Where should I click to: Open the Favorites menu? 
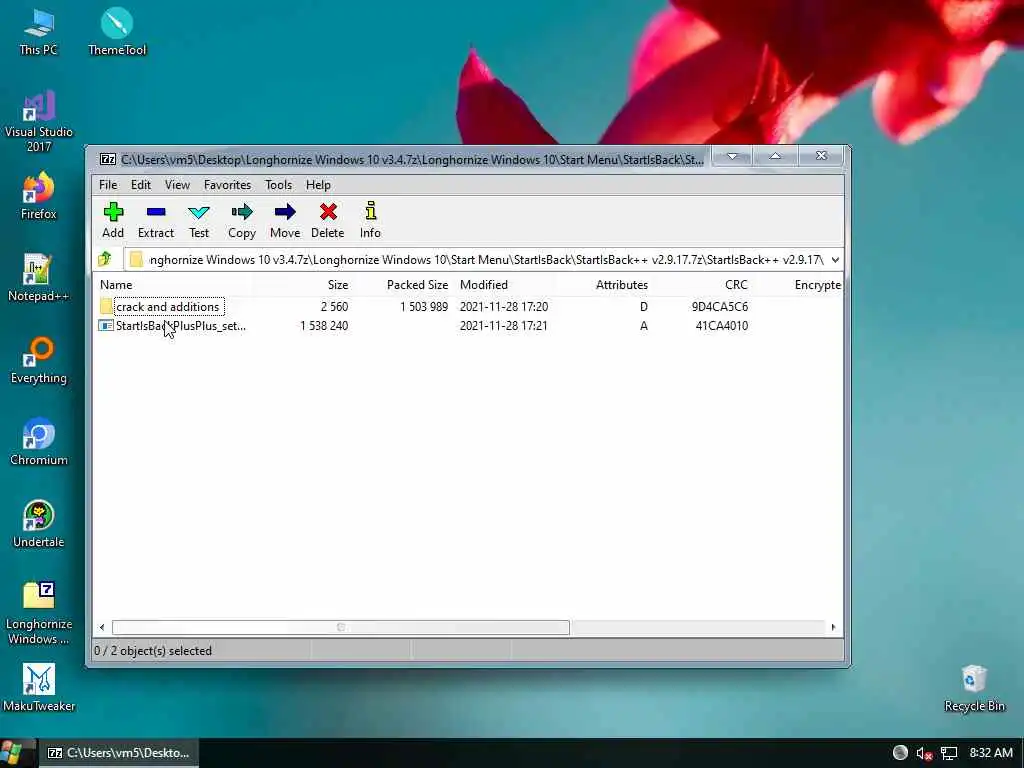(227, 185)
